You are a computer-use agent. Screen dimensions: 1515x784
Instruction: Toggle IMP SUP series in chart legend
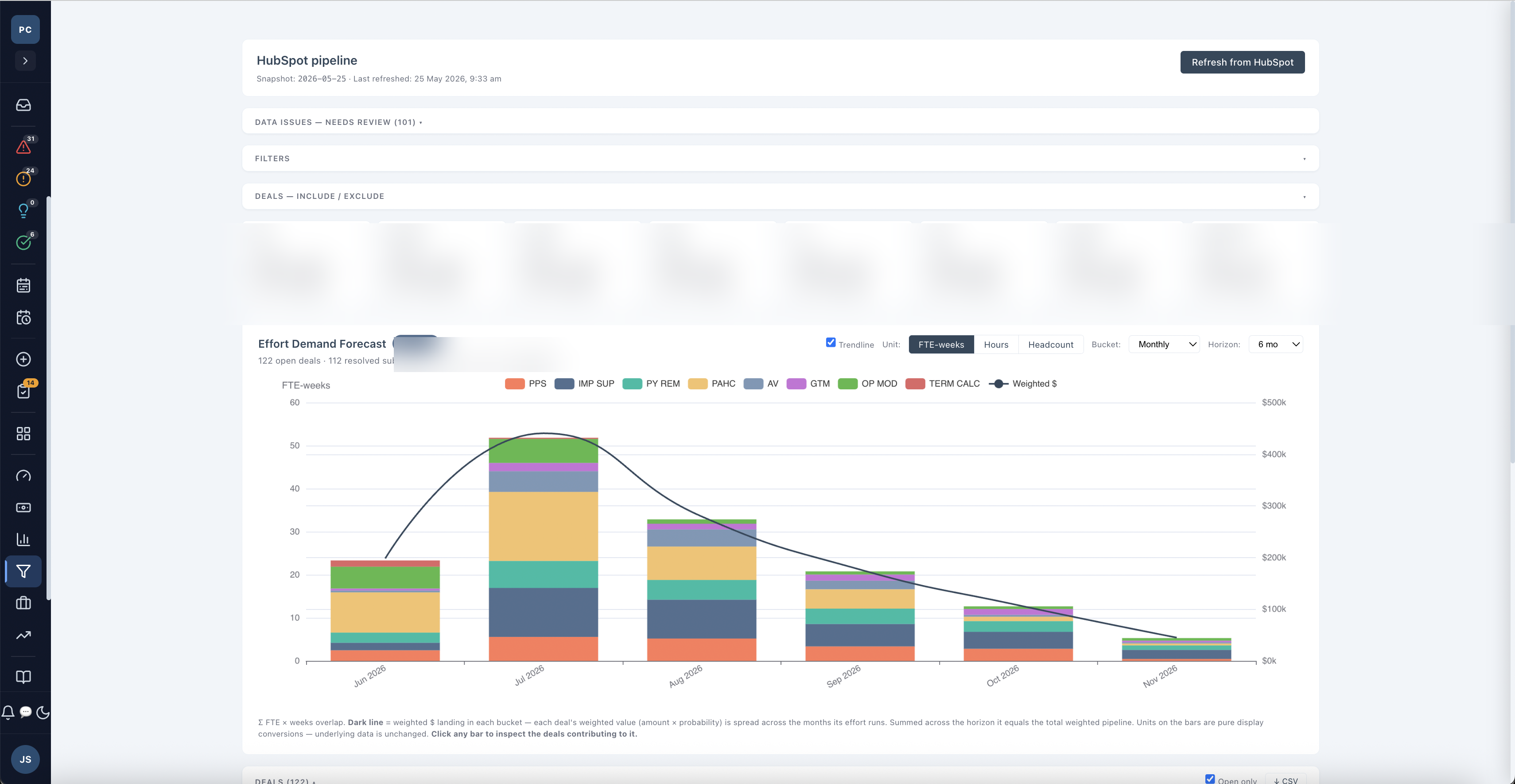(584, 384)
